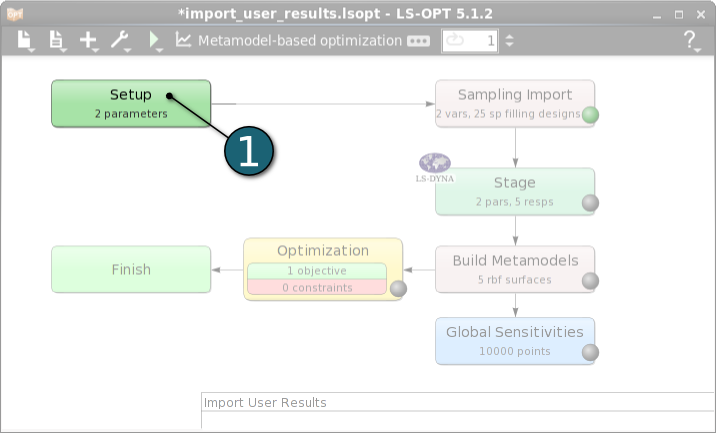Open the chart viewer icon
Image resolution: width=716 pixels, height=433 pixels.
[183, 40]
